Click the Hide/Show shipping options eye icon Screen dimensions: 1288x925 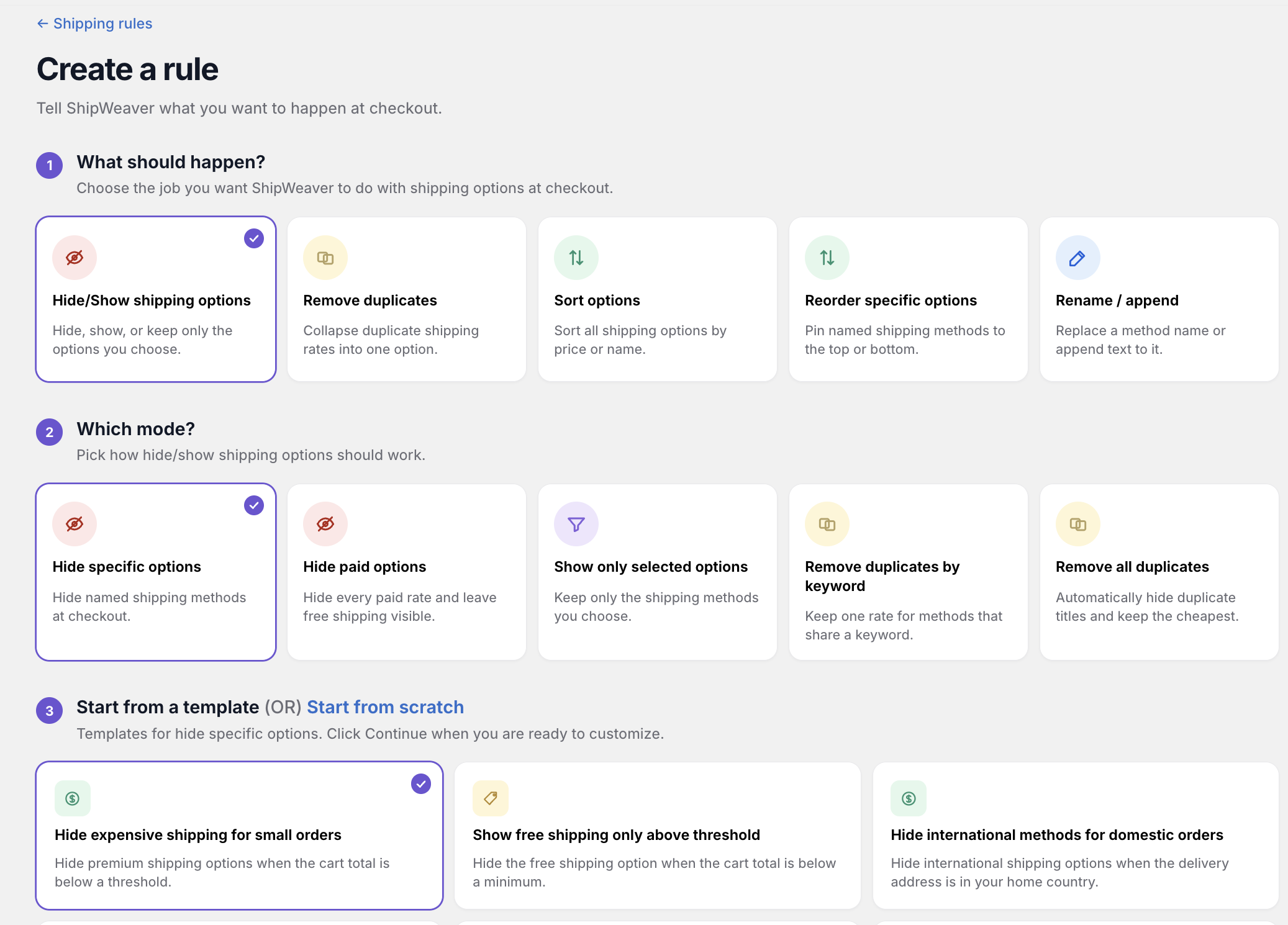(x=75, y=258)
